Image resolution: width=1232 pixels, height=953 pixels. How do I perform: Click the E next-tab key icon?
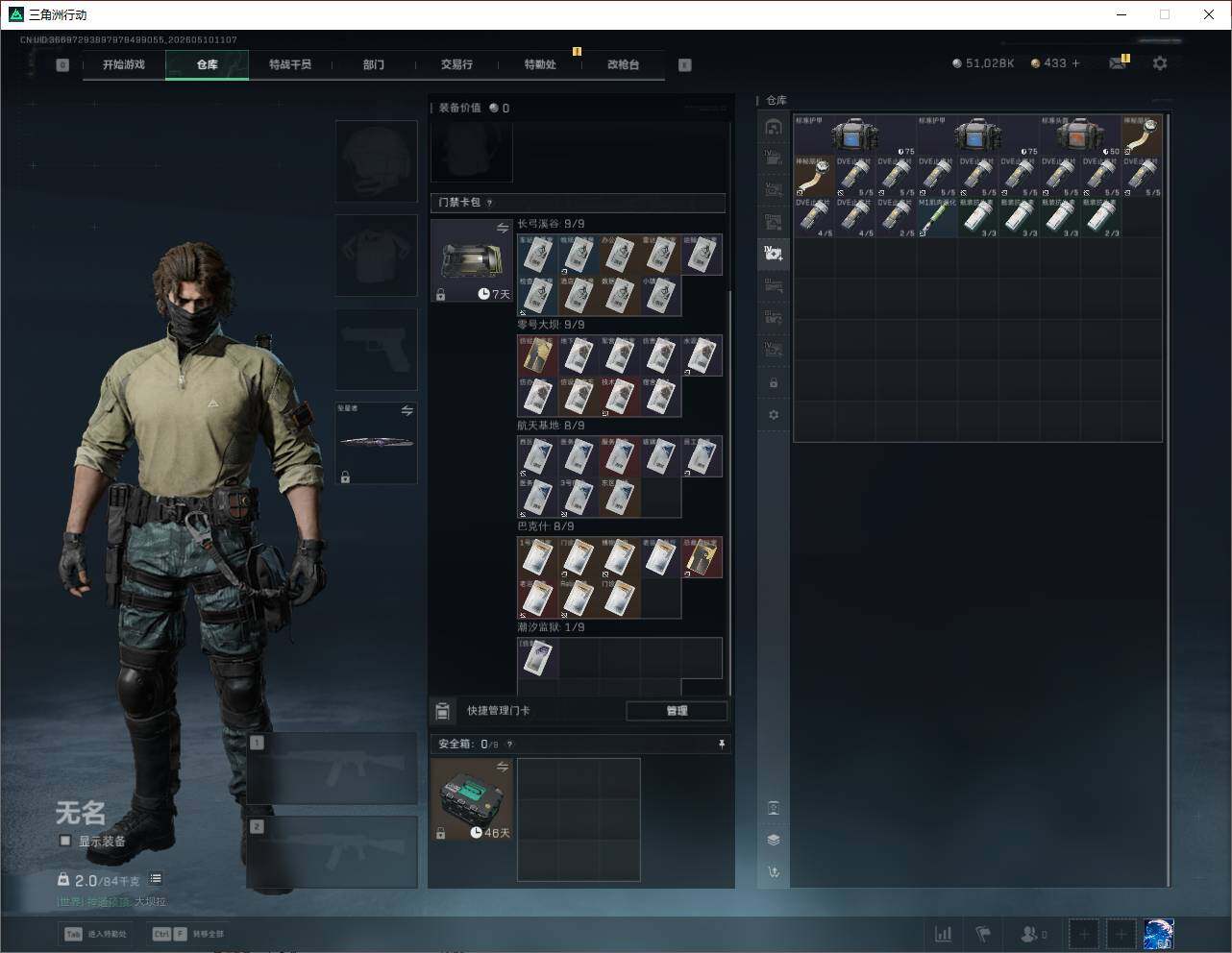685,65
